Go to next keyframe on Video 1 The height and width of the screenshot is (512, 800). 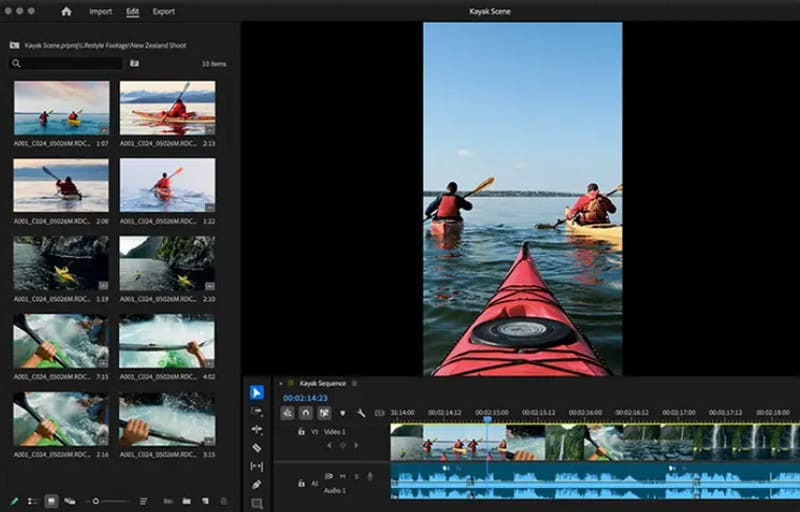click(356, 445)
